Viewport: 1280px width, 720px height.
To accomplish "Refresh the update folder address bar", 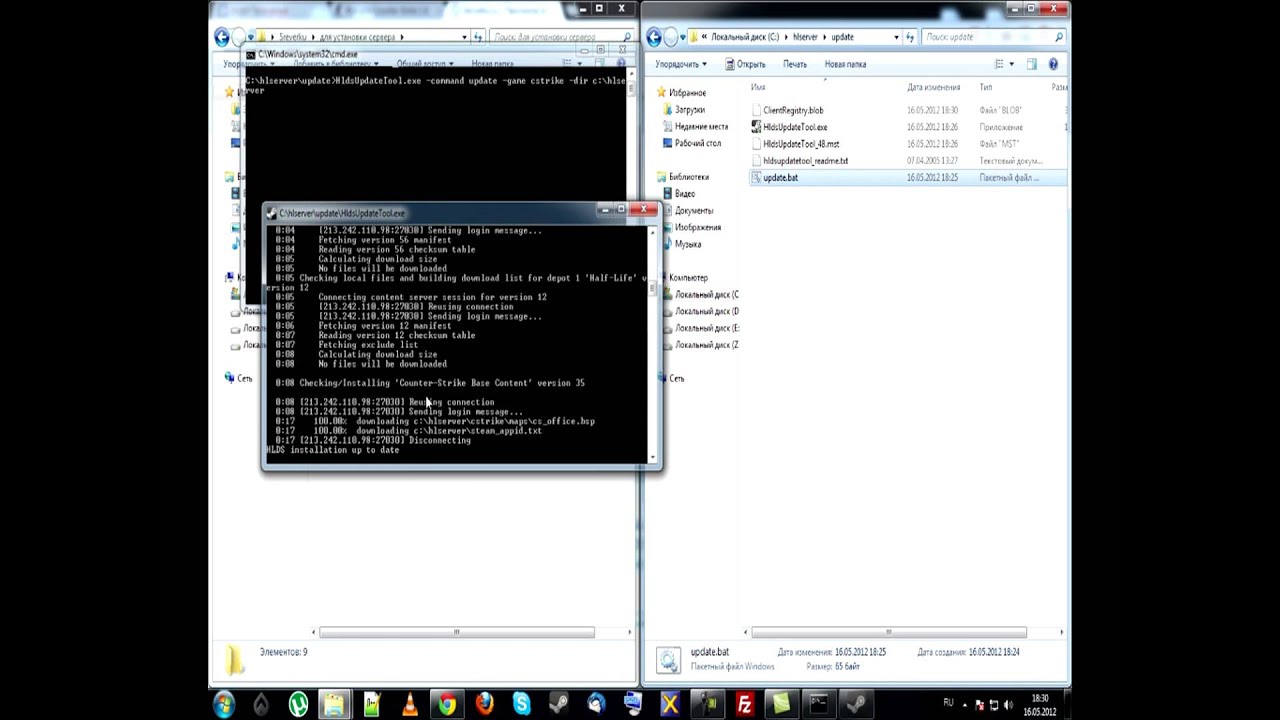I will coord(910,37).
